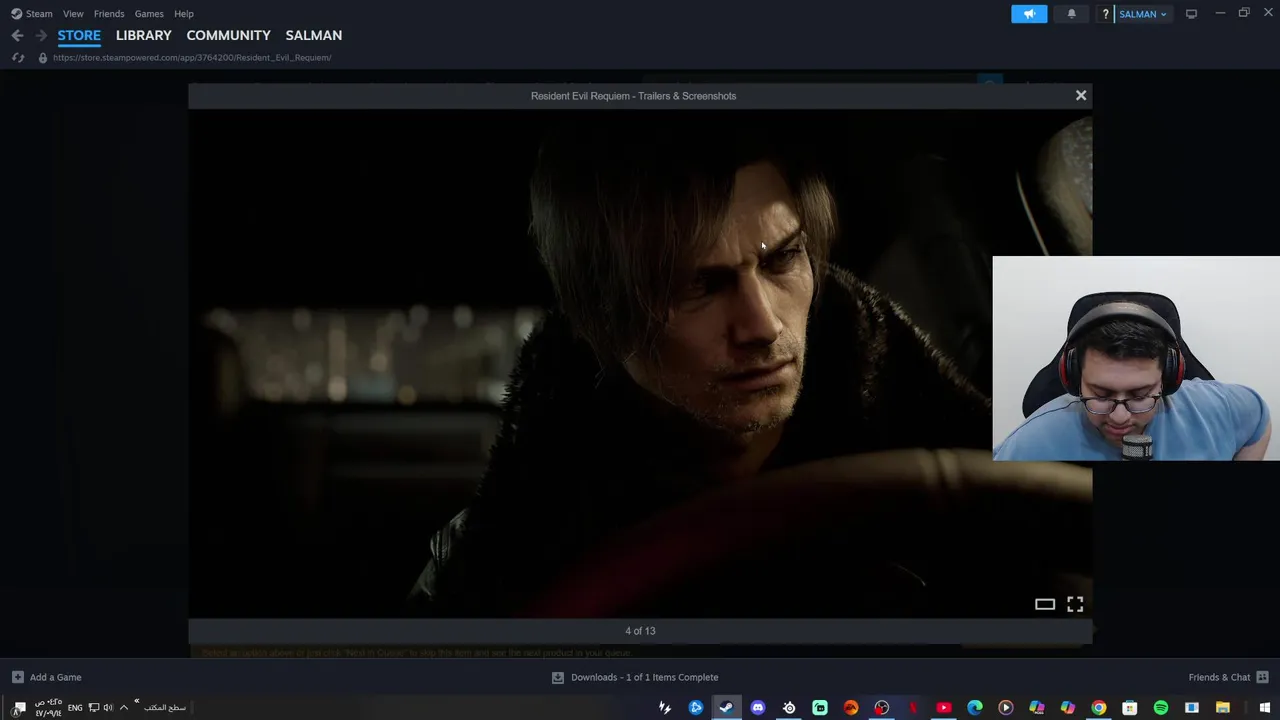Viewport: 1280px width, 720px height.
Task: Switch to the LIBRARY tab
Action: pos(144,35)
